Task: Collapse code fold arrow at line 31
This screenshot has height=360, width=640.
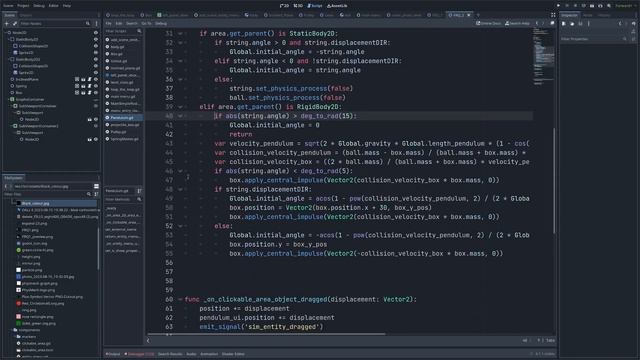Action: click(x=180, y=33)
